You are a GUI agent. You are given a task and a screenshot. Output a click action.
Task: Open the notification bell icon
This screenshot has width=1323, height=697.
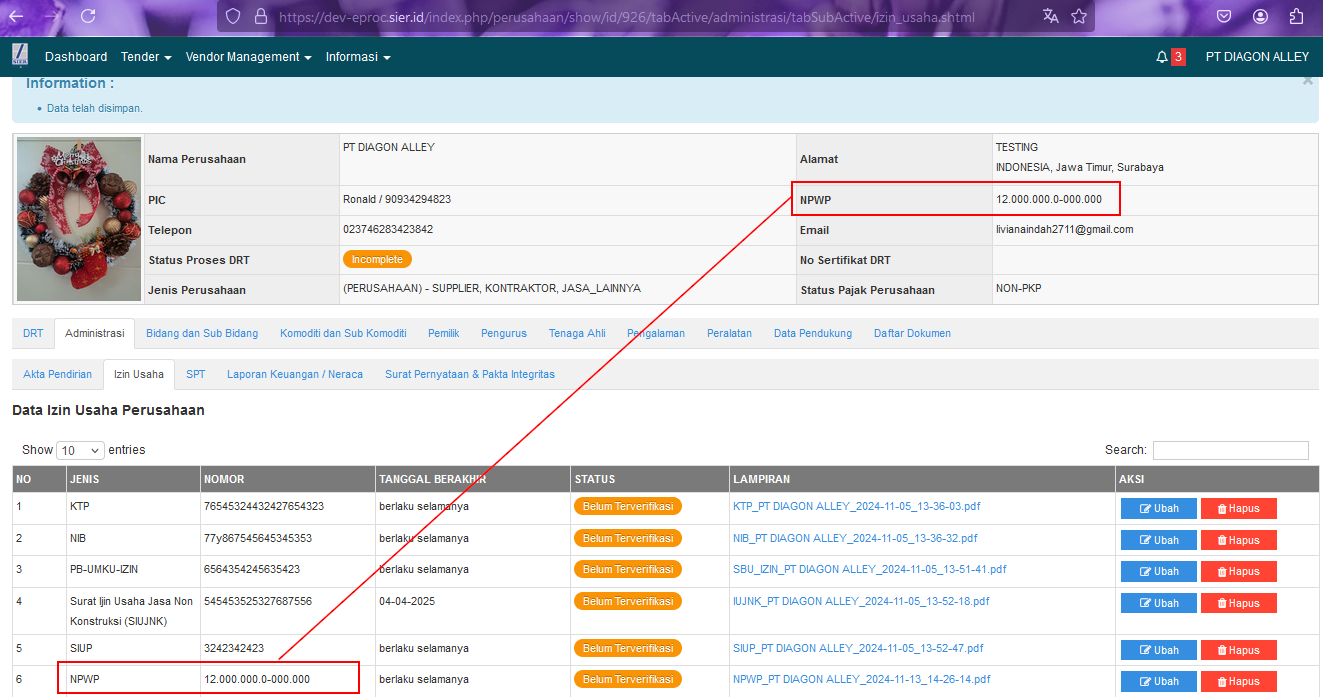(1161, 57)
